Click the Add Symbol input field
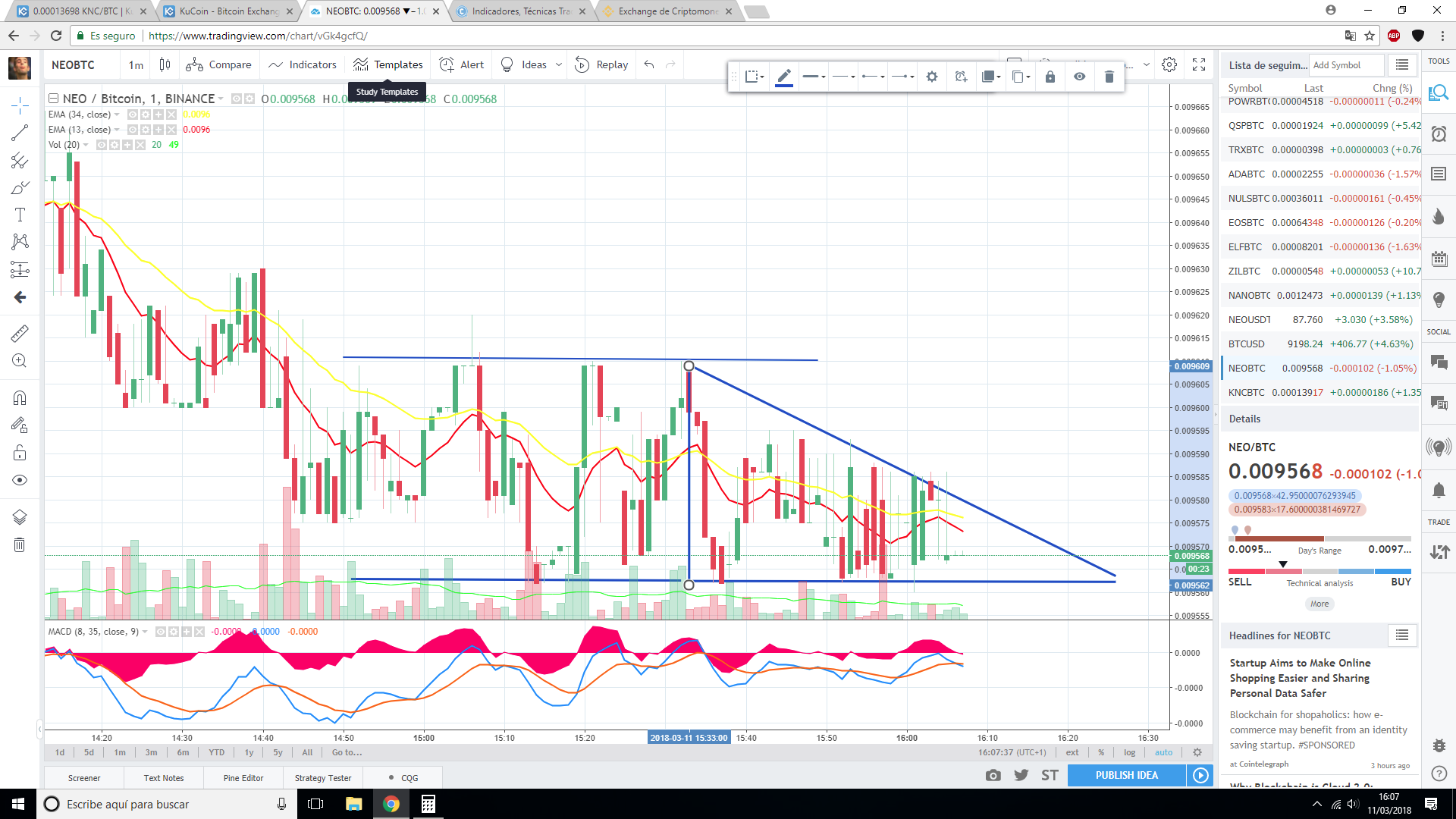This screenshot has height=819, width=1456. click(x=1347, y=65)
